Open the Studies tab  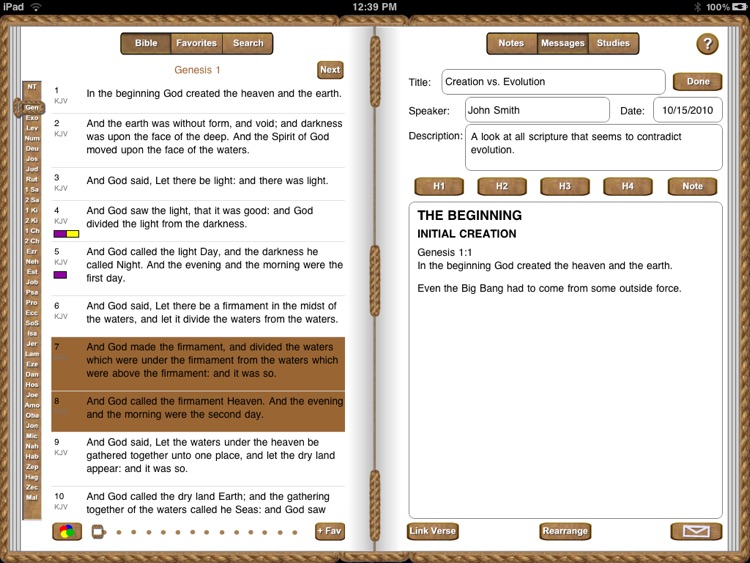pos(613,43)
